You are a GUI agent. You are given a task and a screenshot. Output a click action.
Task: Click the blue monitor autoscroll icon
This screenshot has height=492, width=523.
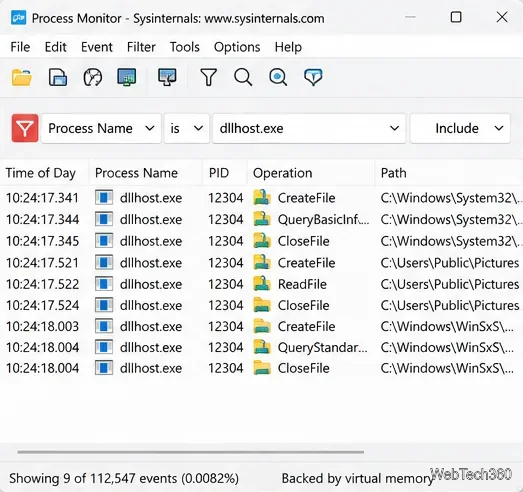pyautogui.click(x=127, y=77)
